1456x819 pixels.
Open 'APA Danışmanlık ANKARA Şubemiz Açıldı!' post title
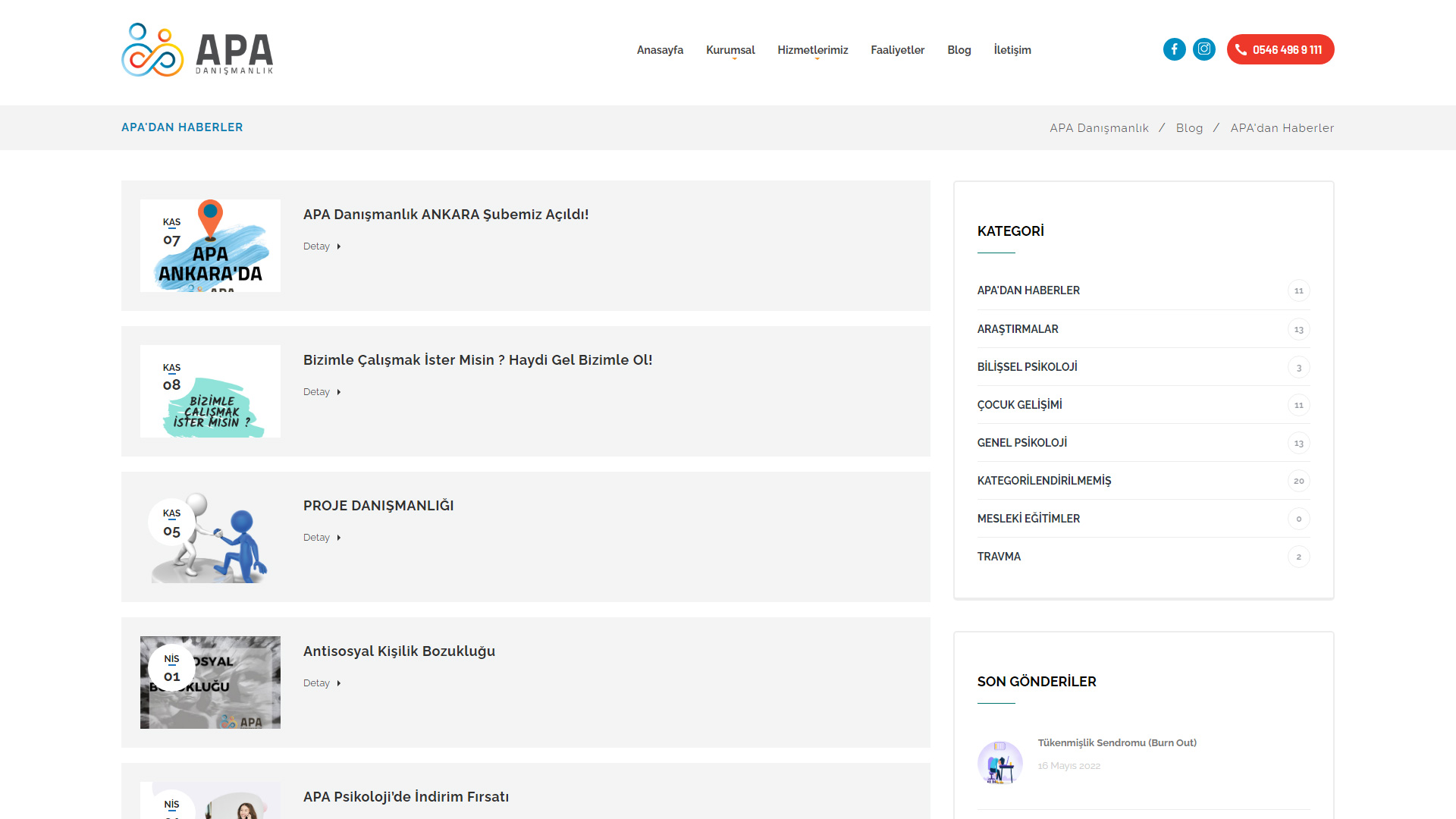tap(446, 215)
